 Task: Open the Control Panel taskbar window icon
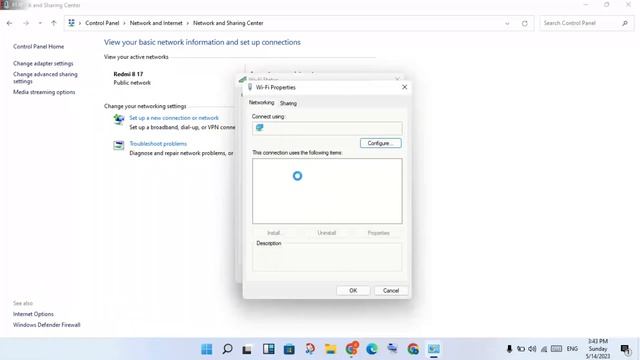point(433,349)
